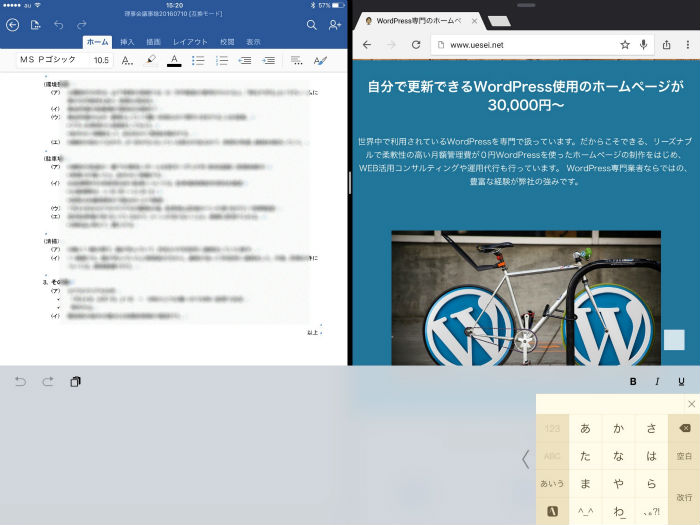This screenshot has height=525, width=700.
Task: Toggle bold with B keyboard shortcut
Action: (633, 382)
